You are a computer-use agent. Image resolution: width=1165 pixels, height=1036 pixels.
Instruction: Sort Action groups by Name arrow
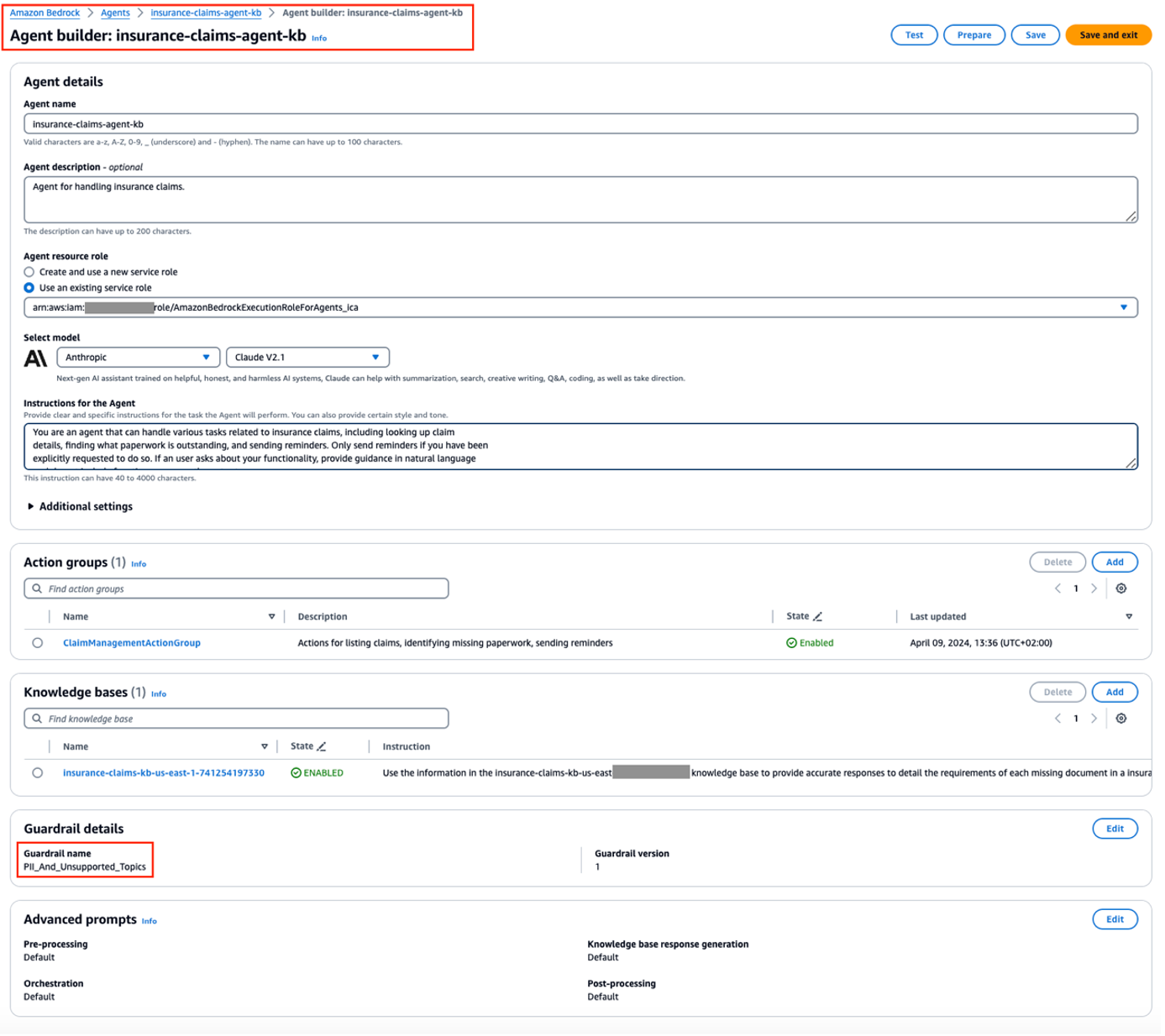[271, 617]
